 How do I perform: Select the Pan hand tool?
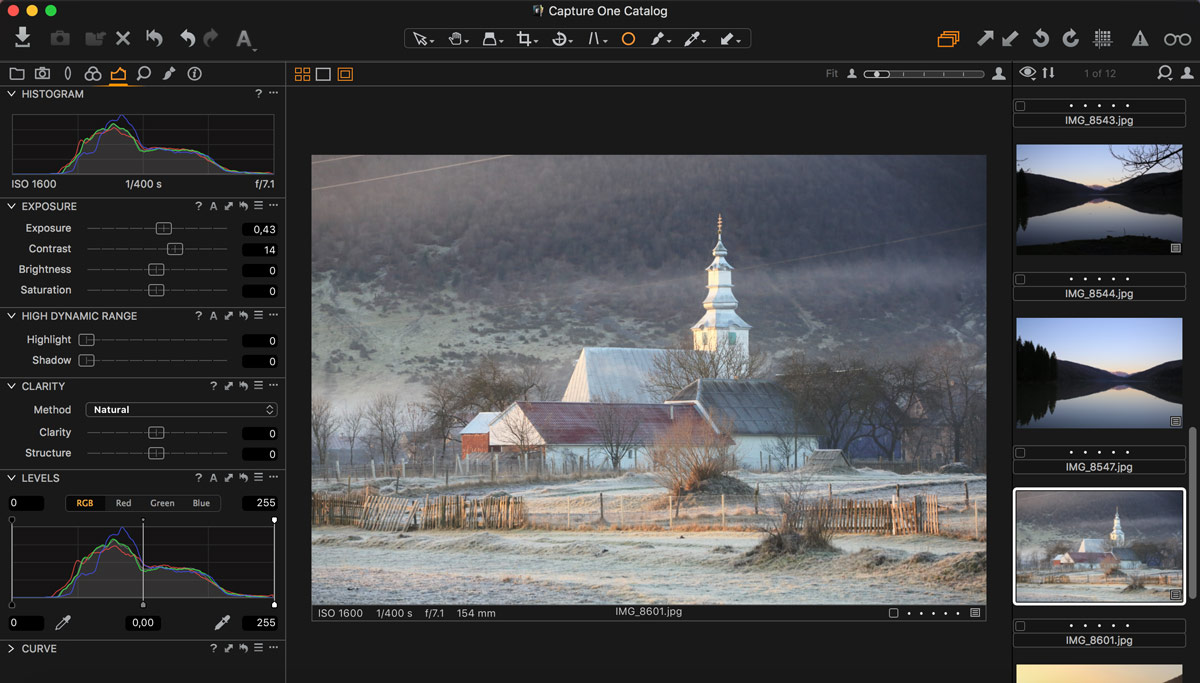tap(456, 39)
